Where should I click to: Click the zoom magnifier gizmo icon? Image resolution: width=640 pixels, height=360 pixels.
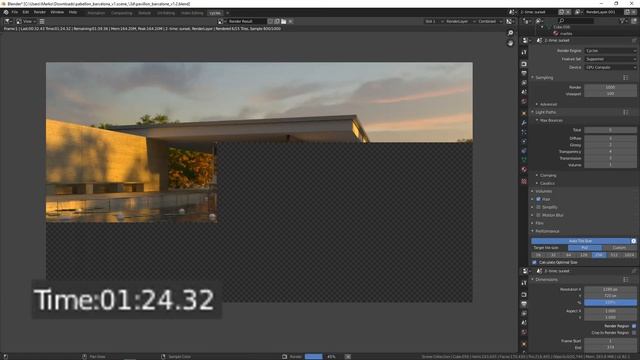point(510,33)
